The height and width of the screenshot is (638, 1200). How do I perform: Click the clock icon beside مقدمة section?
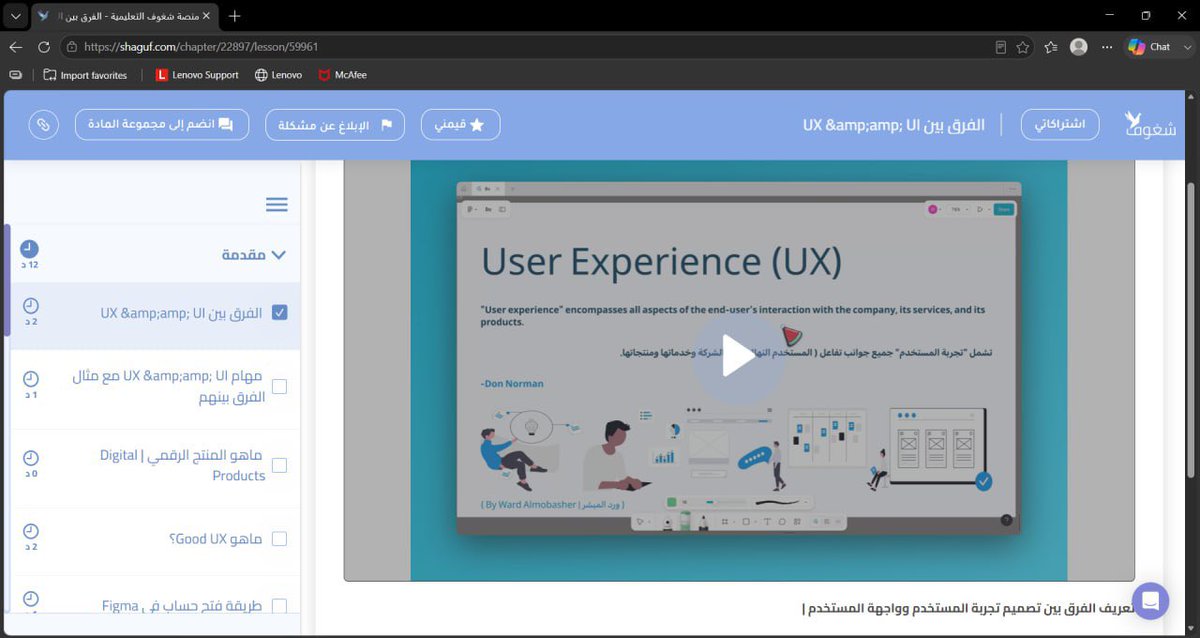pos(30,249)
